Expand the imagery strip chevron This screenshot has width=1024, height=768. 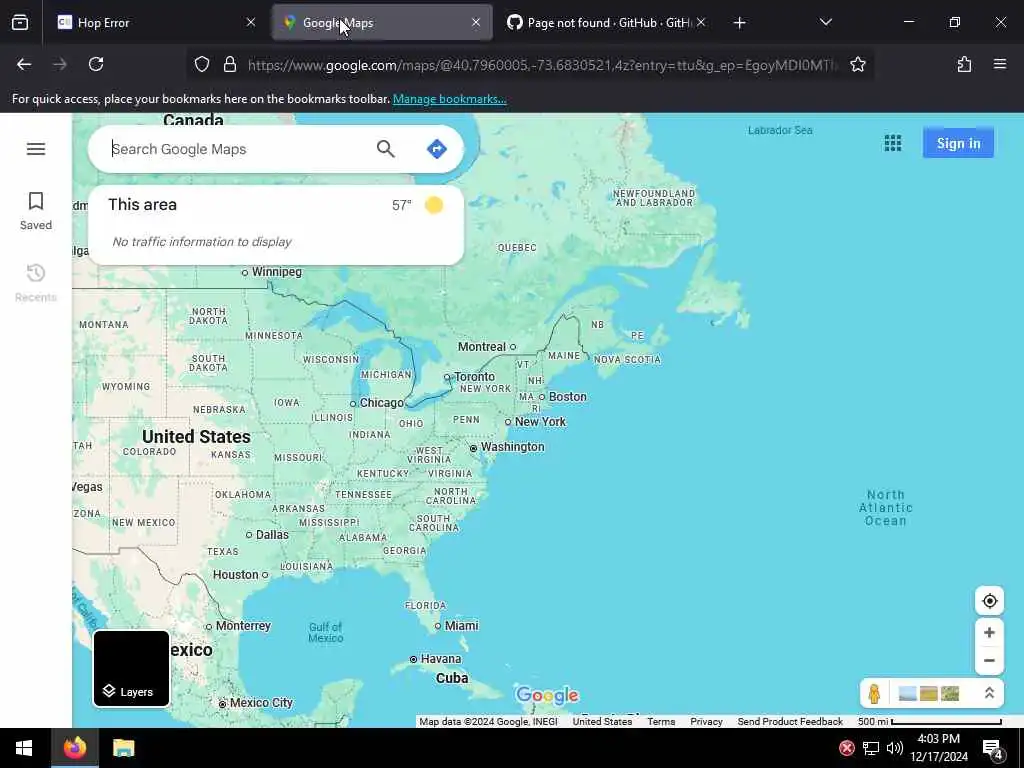pos(989,693)
